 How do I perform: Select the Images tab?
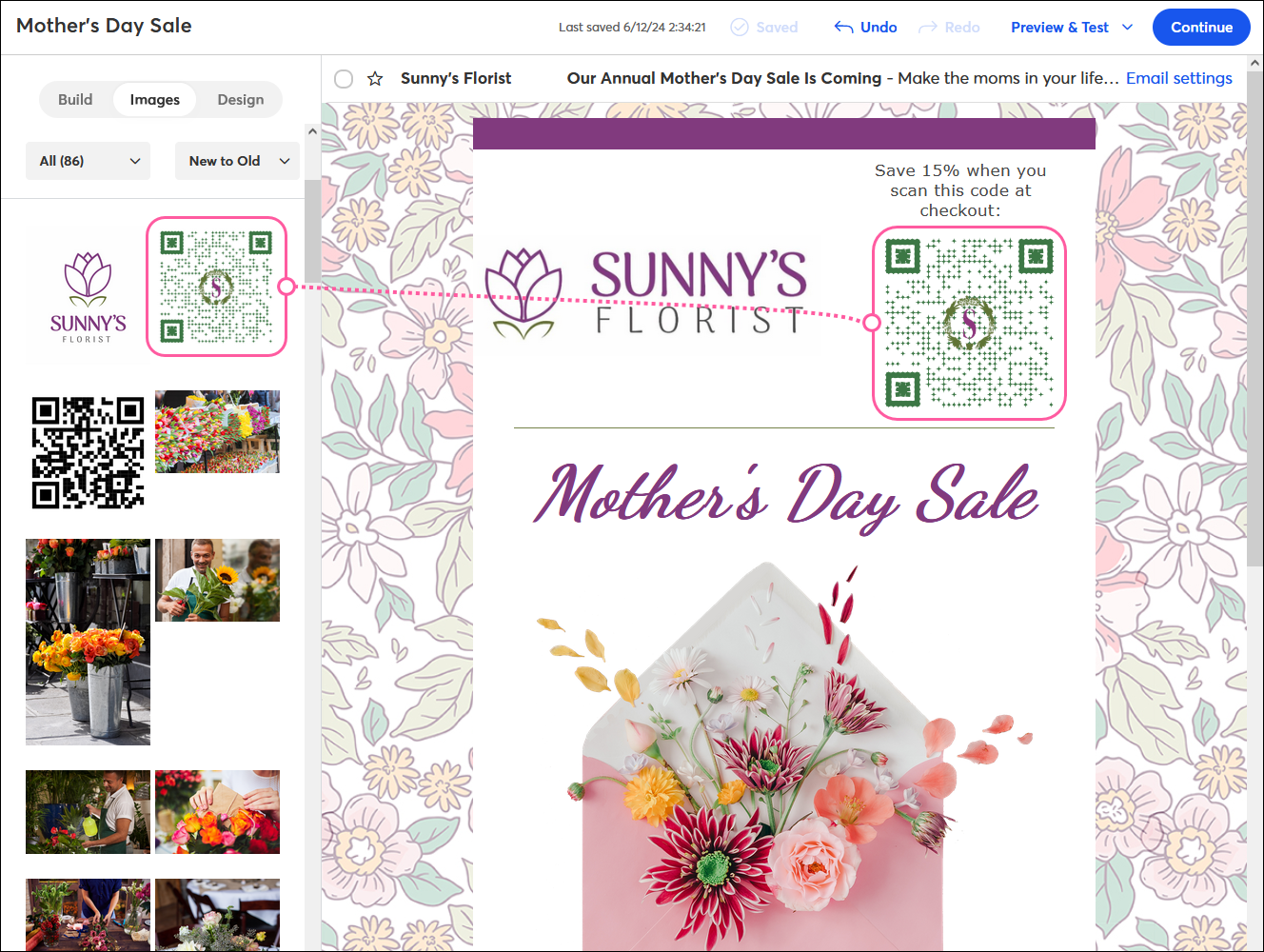pos(155,99)
